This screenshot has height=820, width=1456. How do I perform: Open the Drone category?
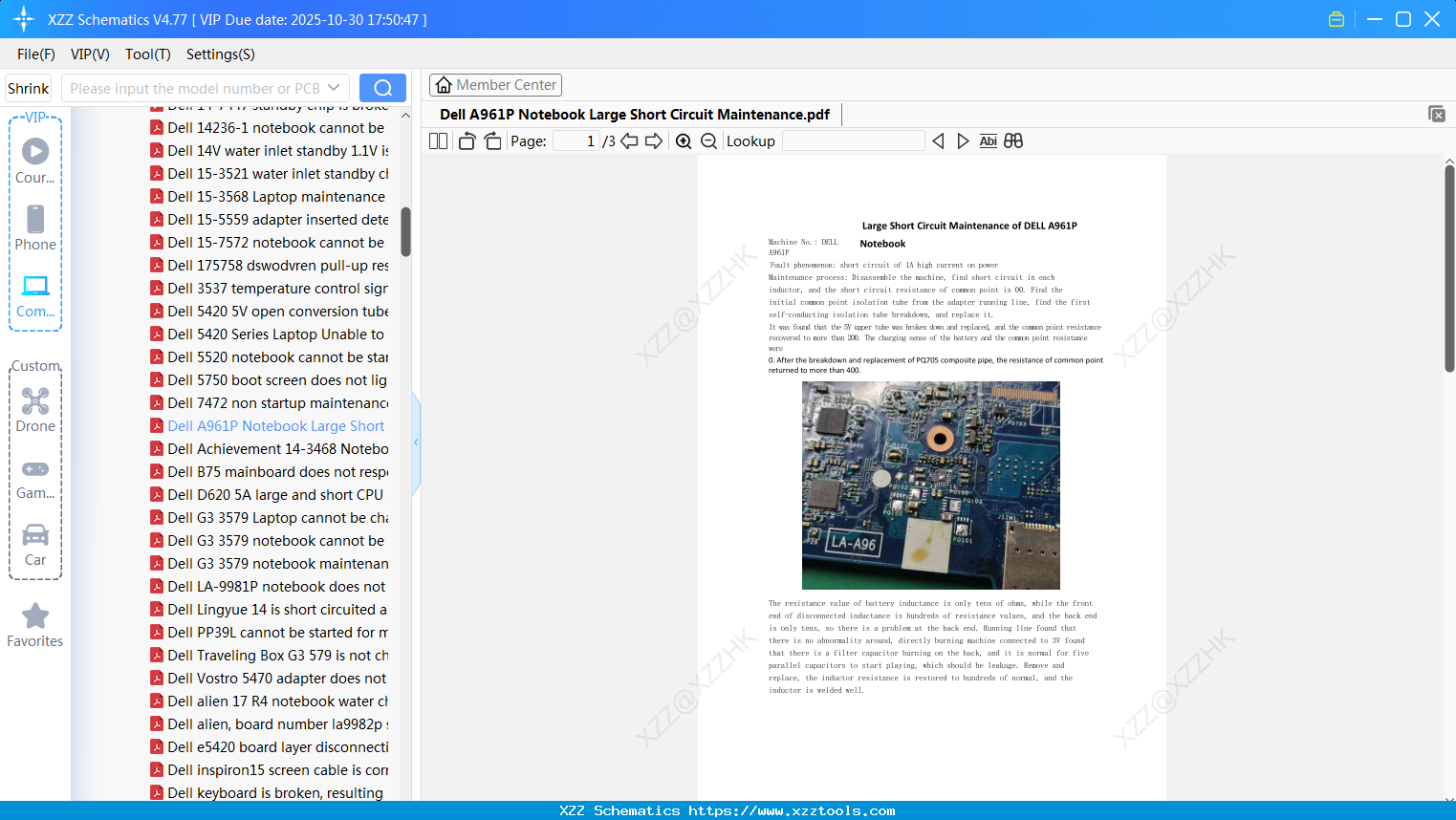[x=35, y=410]
